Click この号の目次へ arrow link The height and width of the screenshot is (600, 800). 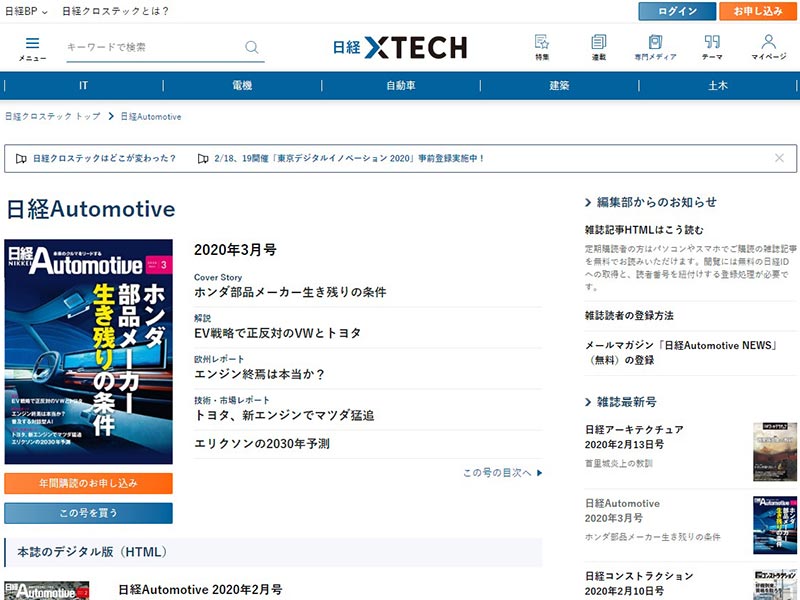pyautogui.click(x=503, y=473)
